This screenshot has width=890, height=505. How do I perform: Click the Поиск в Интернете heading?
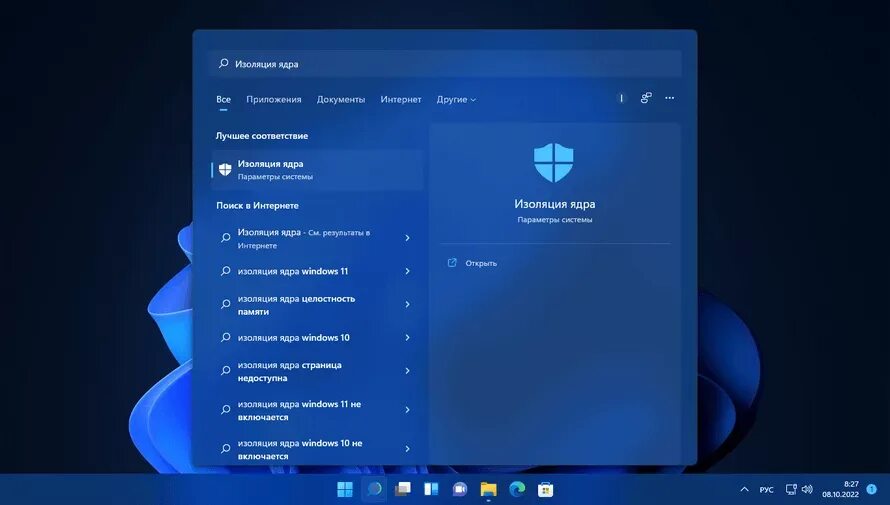(x=257, y=205)
